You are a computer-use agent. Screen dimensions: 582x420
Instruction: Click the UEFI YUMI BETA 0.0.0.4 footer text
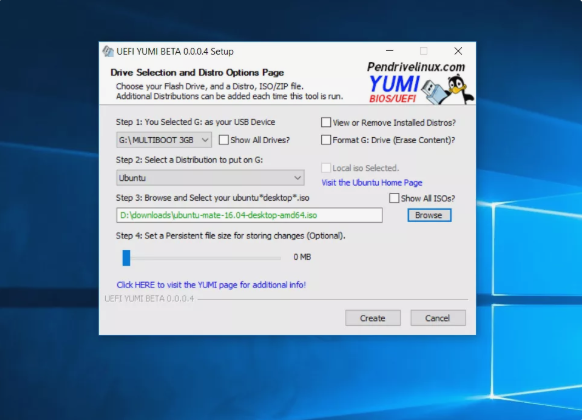149,298
